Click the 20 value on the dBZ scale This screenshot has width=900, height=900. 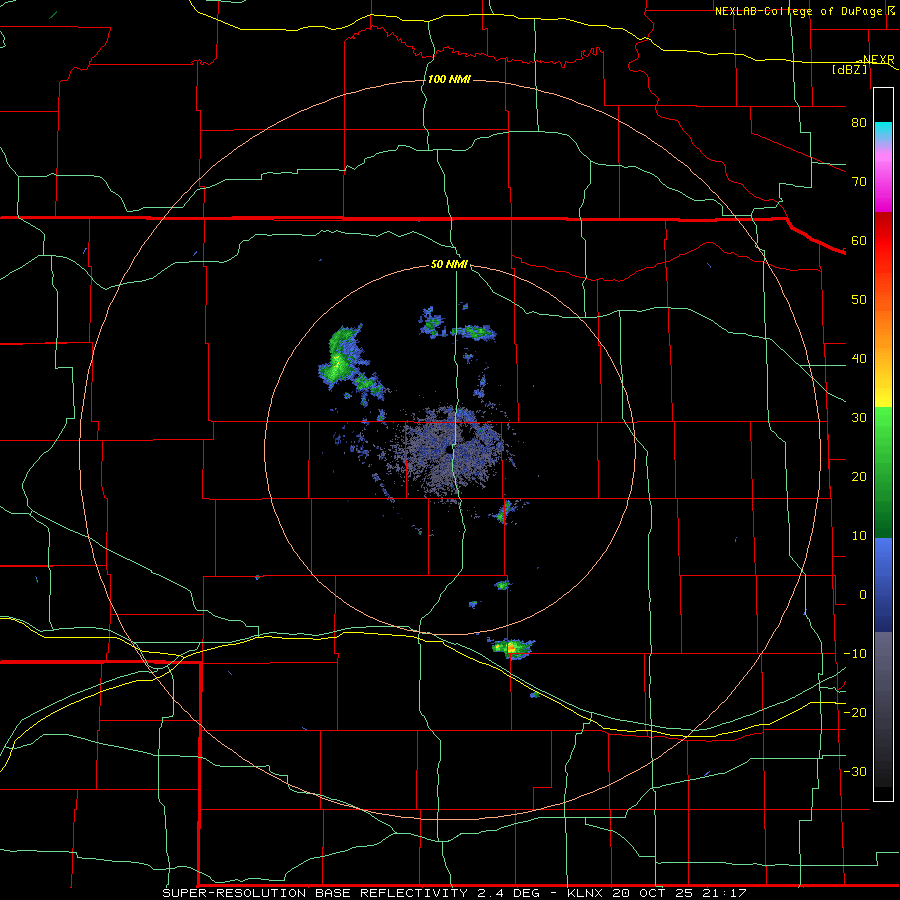click(x=859, y=477)
